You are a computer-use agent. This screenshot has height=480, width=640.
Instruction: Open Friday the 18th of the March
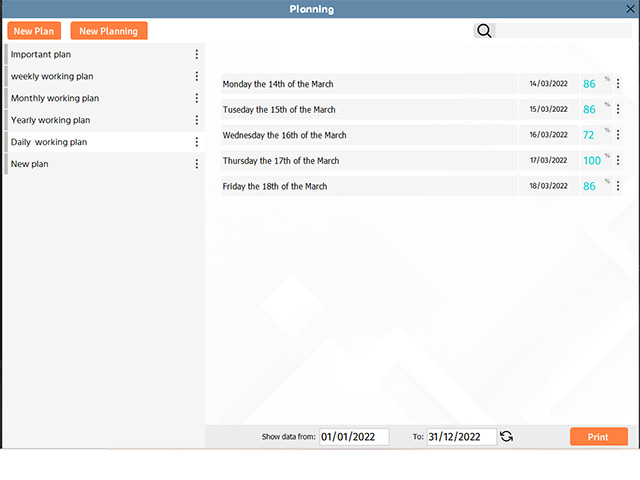[369, 186]
